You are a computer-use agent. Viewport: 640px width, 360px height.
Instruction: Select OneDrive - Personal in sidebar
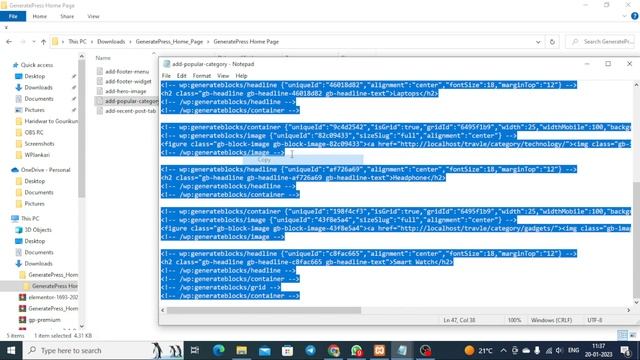click(x=41, y=170)
